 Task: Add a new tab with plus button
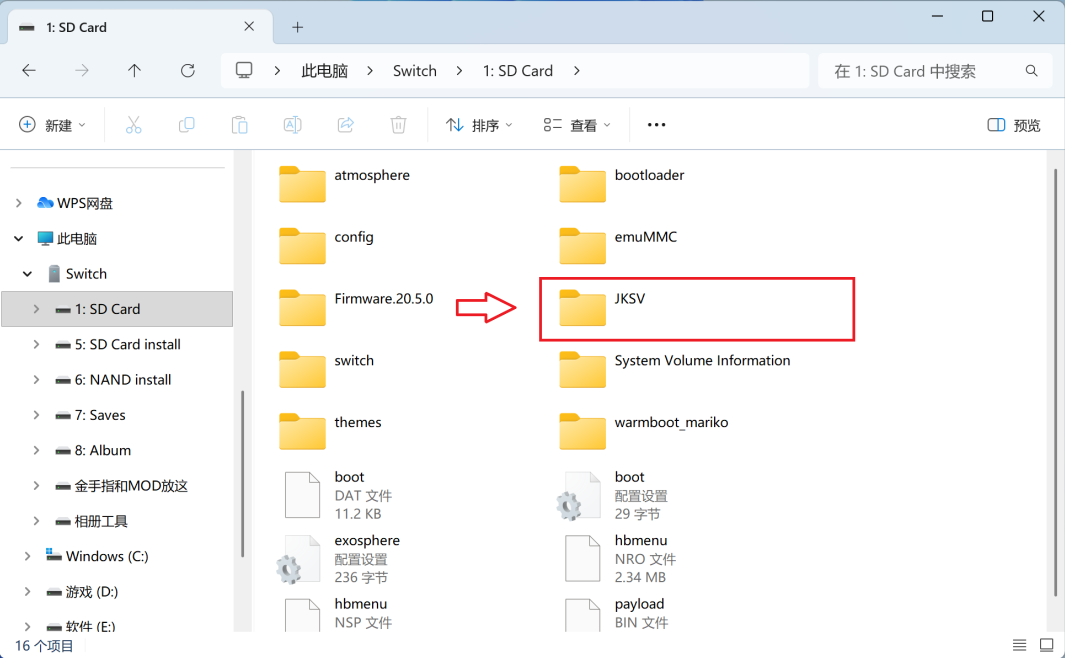(x=297, y=27)
